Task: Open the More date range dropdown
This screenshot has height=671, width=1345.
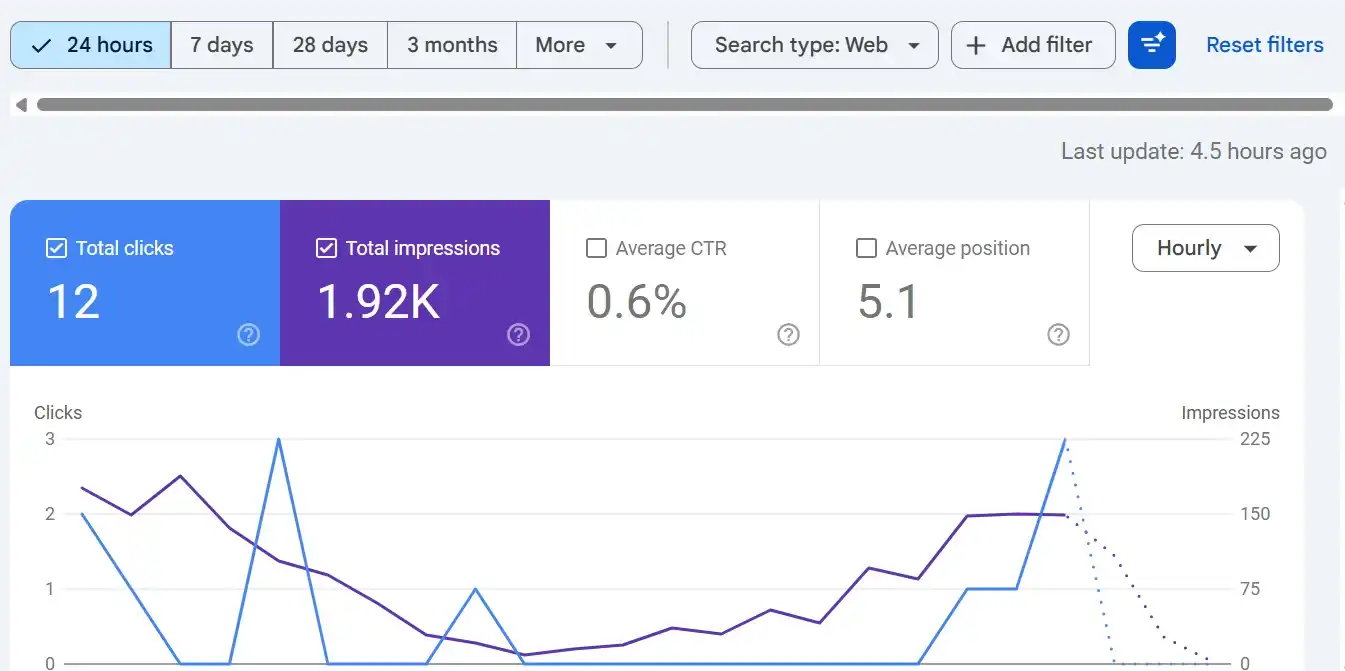Action: click(x=579, y=45)
